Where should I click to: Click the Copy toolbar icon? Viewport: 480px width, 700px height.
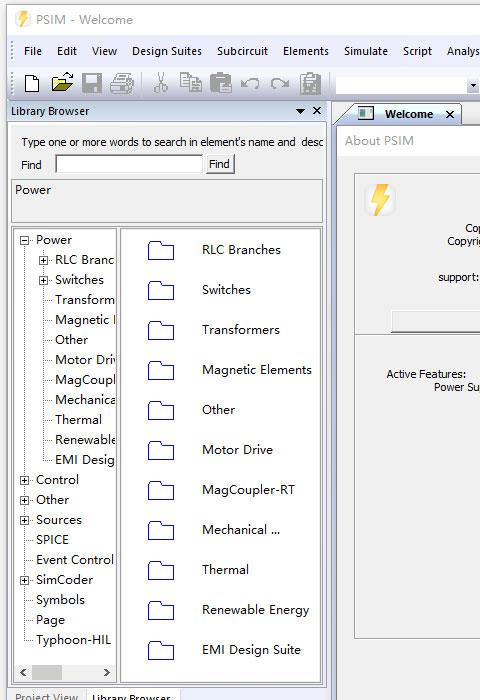pos(191,83)
